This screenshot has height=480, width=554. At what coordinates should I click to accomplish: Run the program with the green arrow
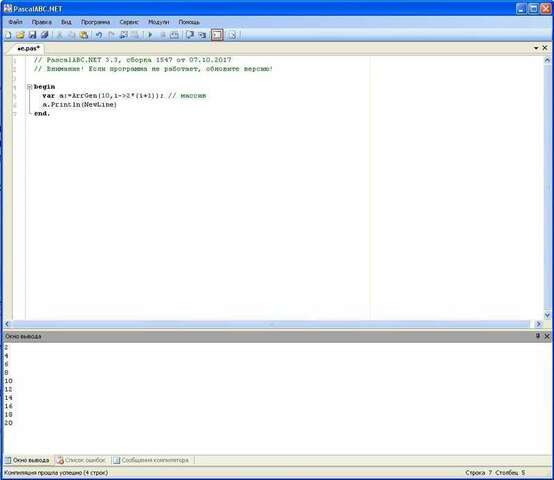(x=150, y=35)
